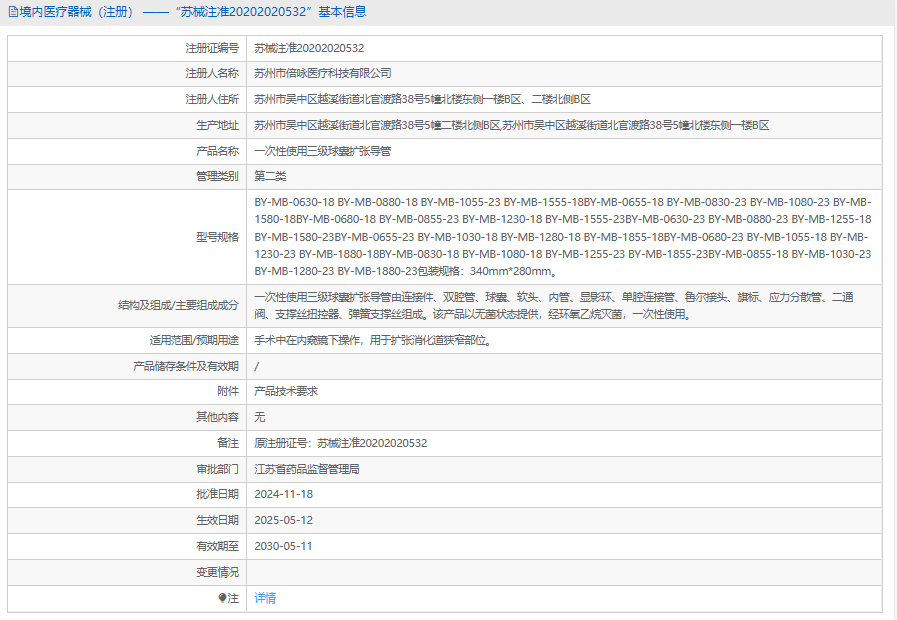Click the 生产地址 address value

pos(511,125)
